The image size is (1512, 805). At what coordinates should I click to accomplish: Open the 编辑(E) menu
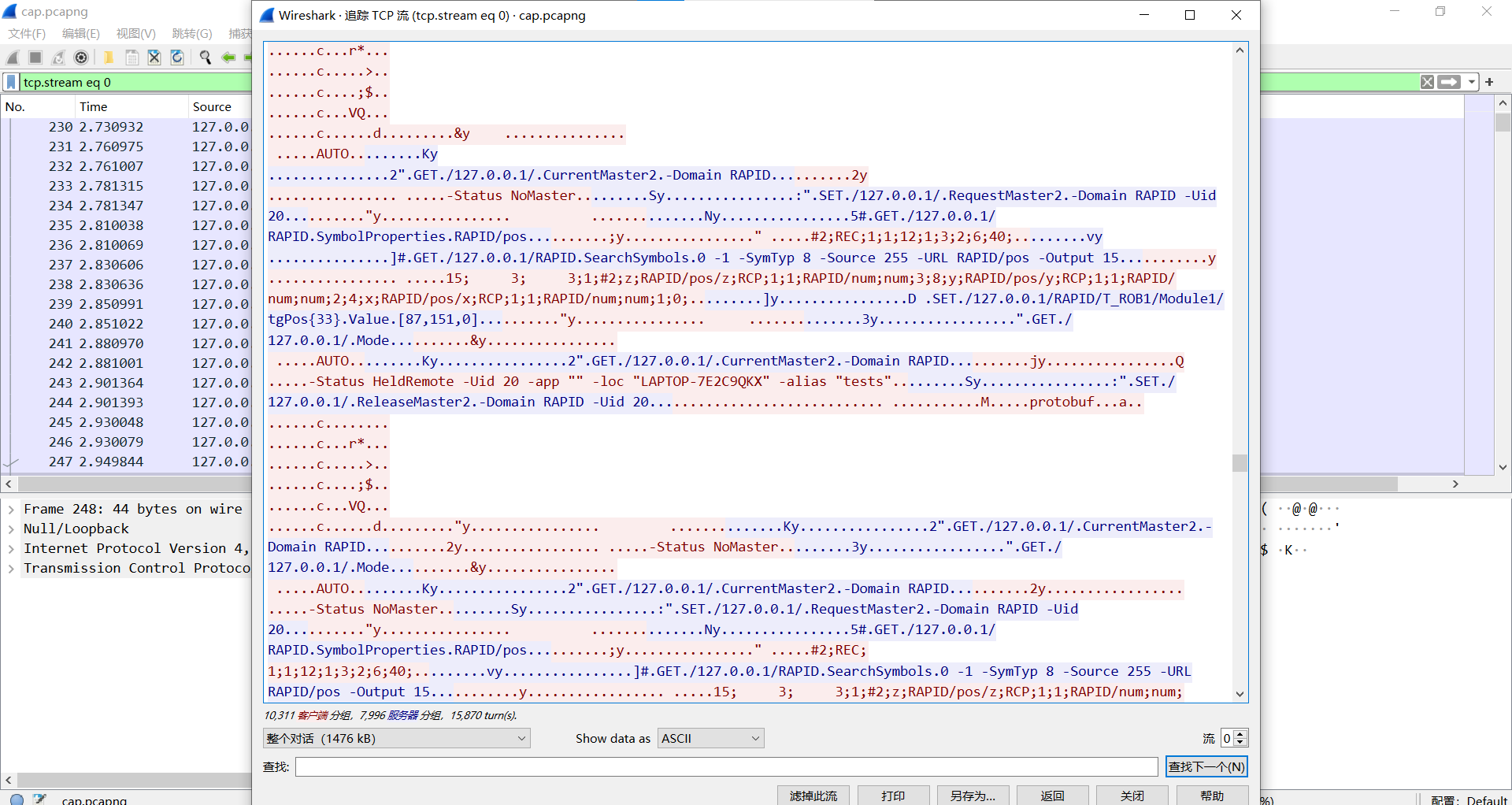81,33
